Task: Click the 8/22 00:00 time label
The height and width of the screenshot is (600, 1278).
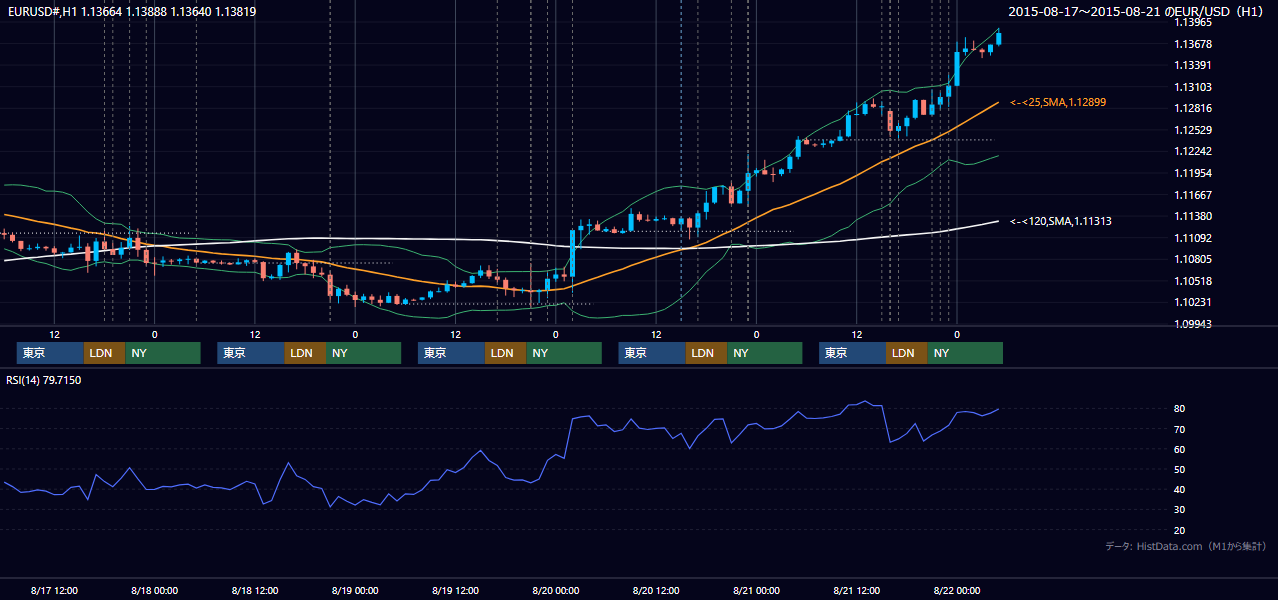Action: point(957,590)
